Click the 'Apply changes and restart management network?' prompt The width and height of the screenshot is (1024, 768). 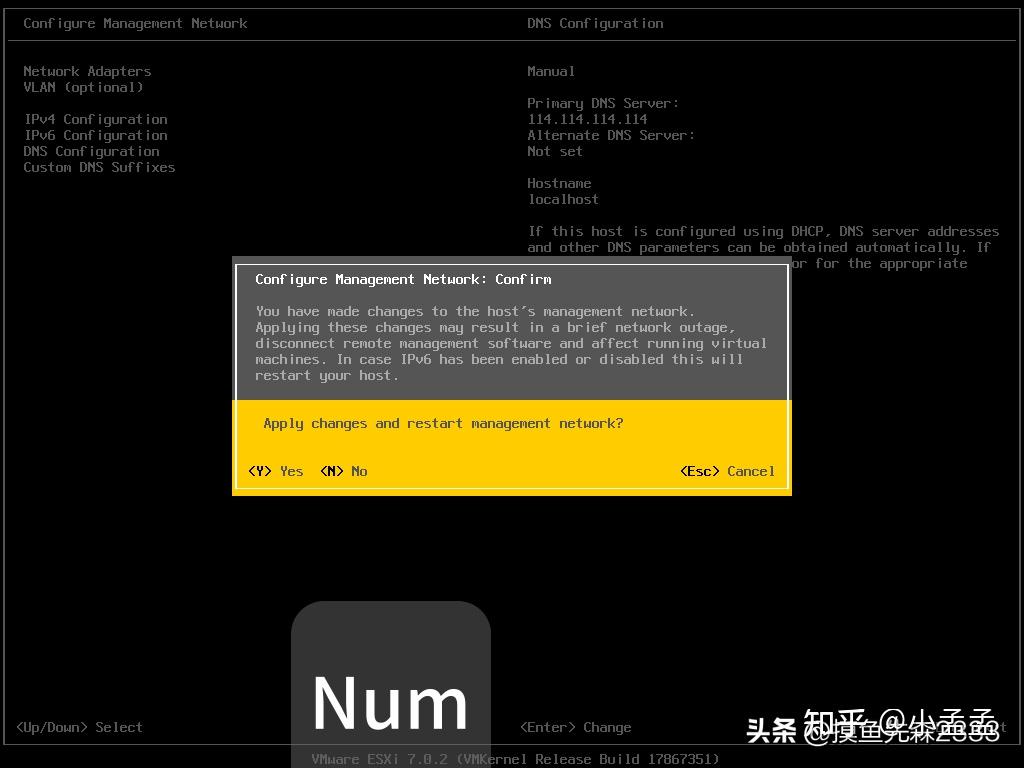443,423
